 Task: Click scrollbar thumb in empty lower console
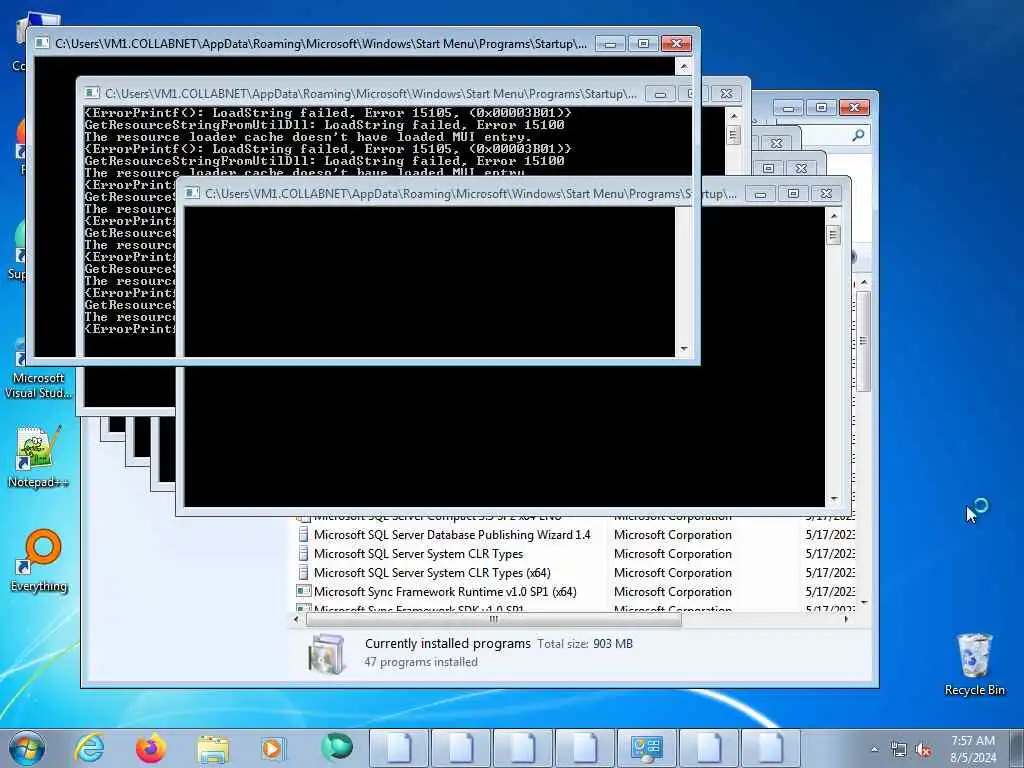point(833,234)
